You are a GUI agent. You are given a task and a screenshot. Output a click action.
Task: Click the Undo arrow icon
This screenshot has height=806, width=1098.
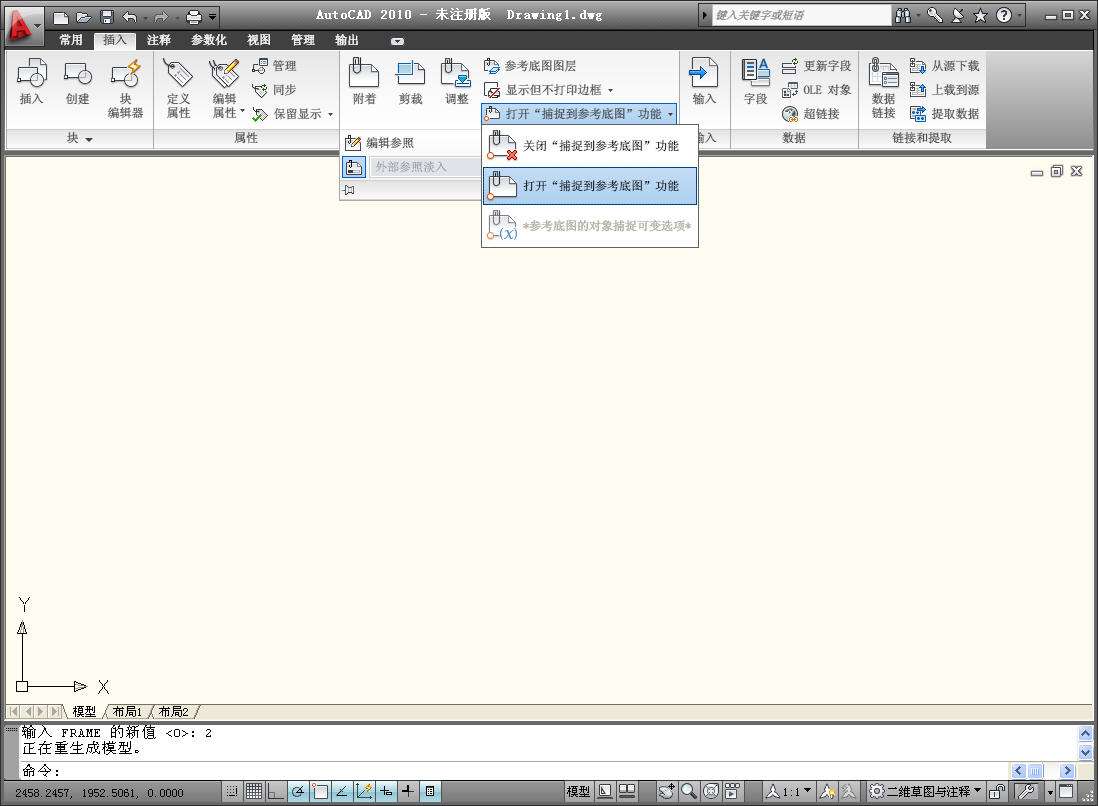point(130,16)
